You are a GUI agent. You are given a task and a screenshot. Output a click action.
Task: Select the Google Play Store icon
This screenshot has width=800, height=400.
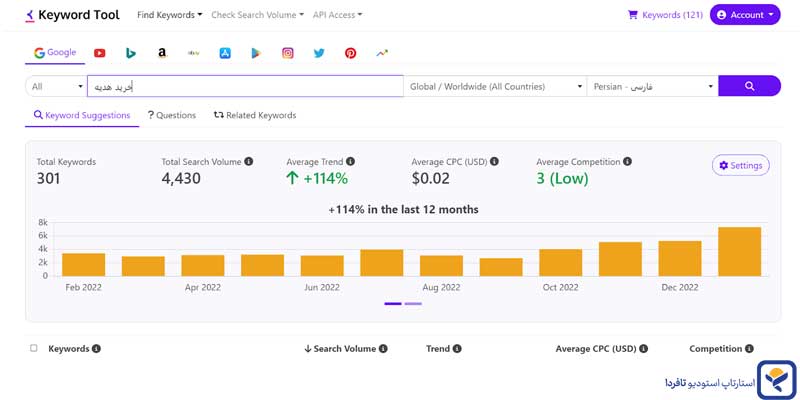[256, 53]
